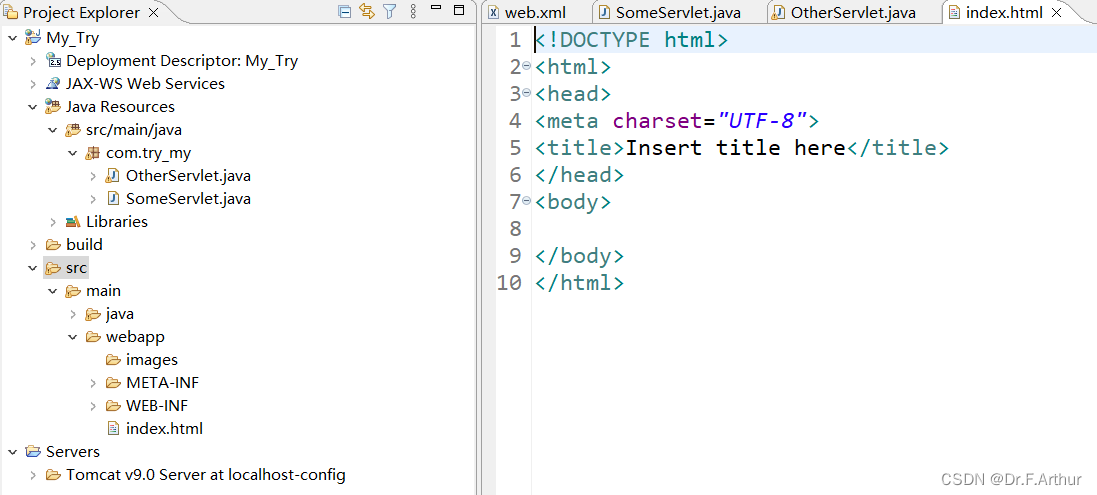
Task: Click "Insert title here" text in editor
Action: tap(735, 148)
